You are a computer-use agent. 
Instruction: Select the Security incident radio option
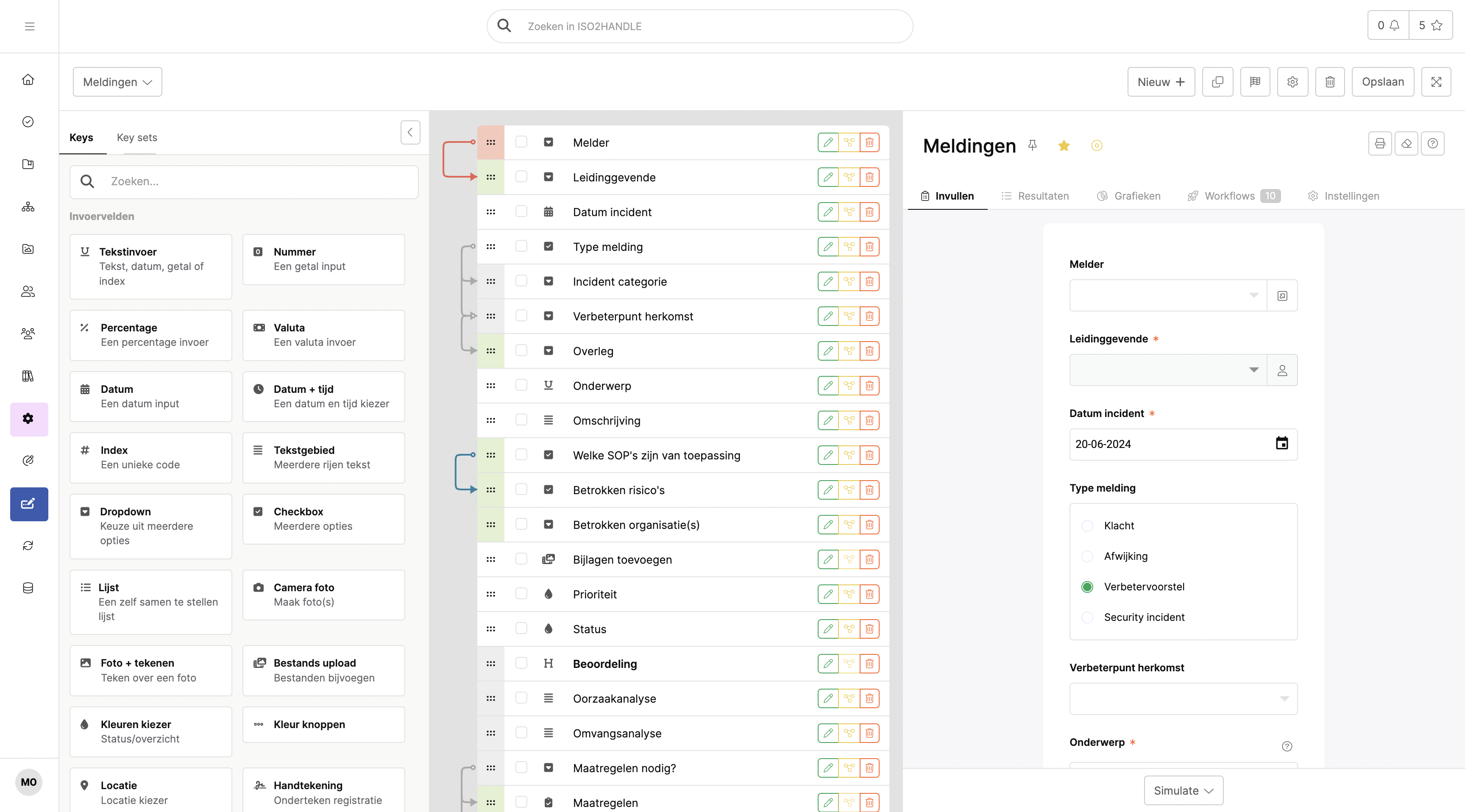[1087, 617]
